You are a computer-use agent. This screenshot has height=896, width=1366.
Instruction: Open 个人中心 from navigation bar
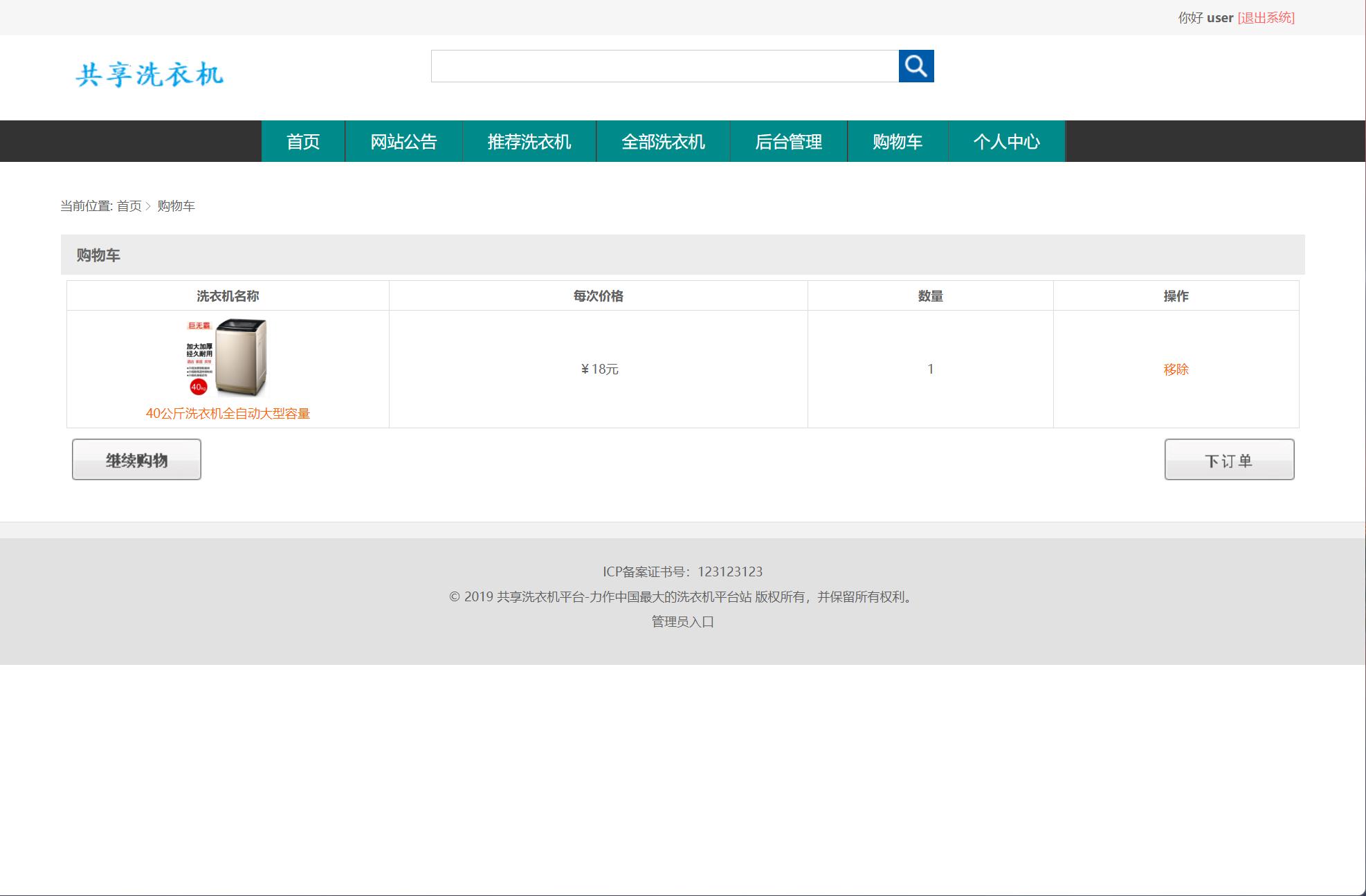coord(1007,141)
